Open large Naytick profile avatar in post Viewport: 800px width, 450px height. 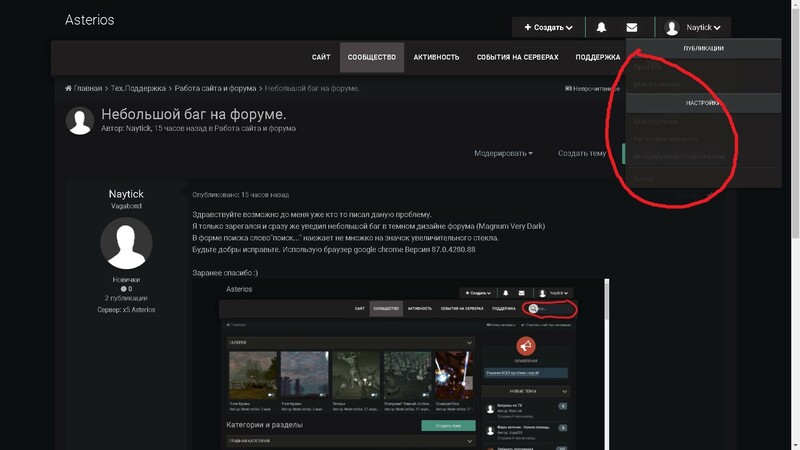click(127, 243)
